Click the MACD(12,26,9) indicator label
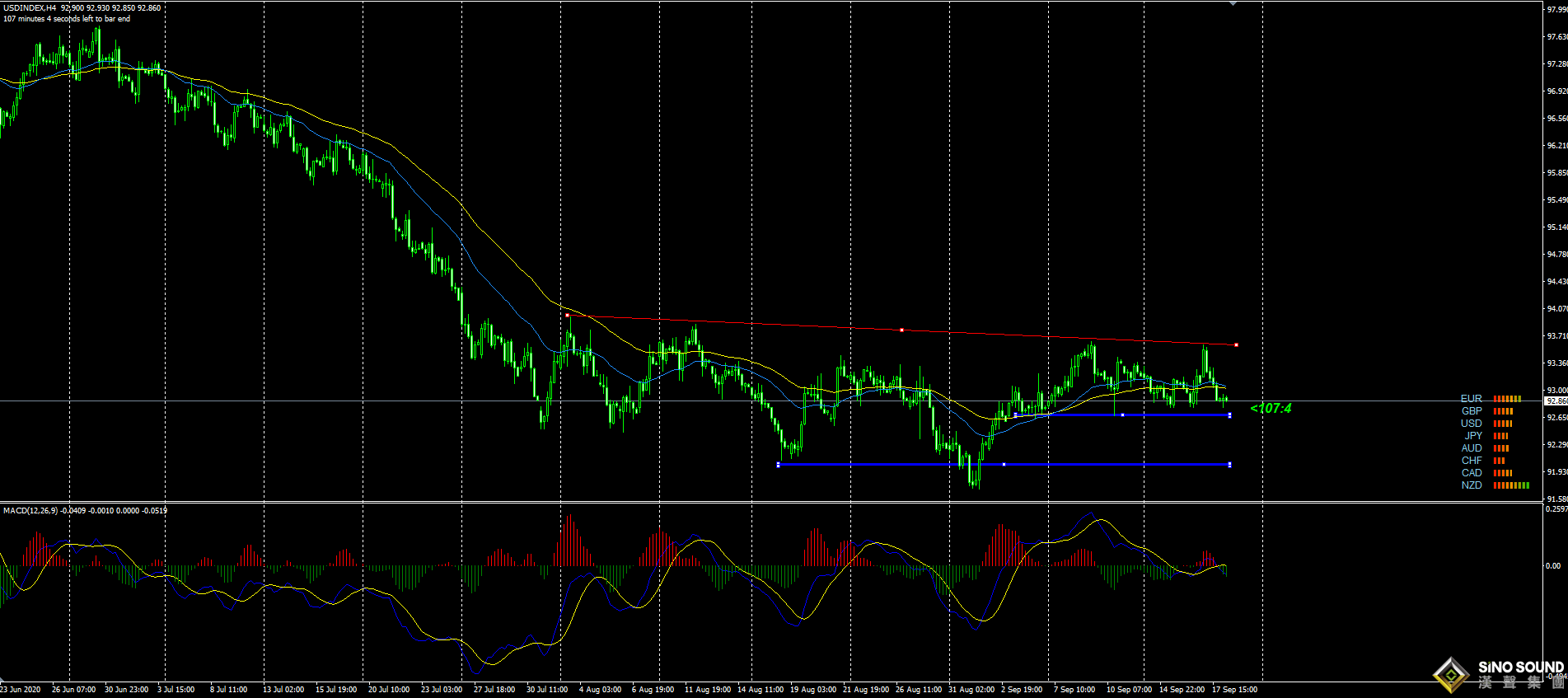This screenshot has width=1568, height=698. (30, 511)
